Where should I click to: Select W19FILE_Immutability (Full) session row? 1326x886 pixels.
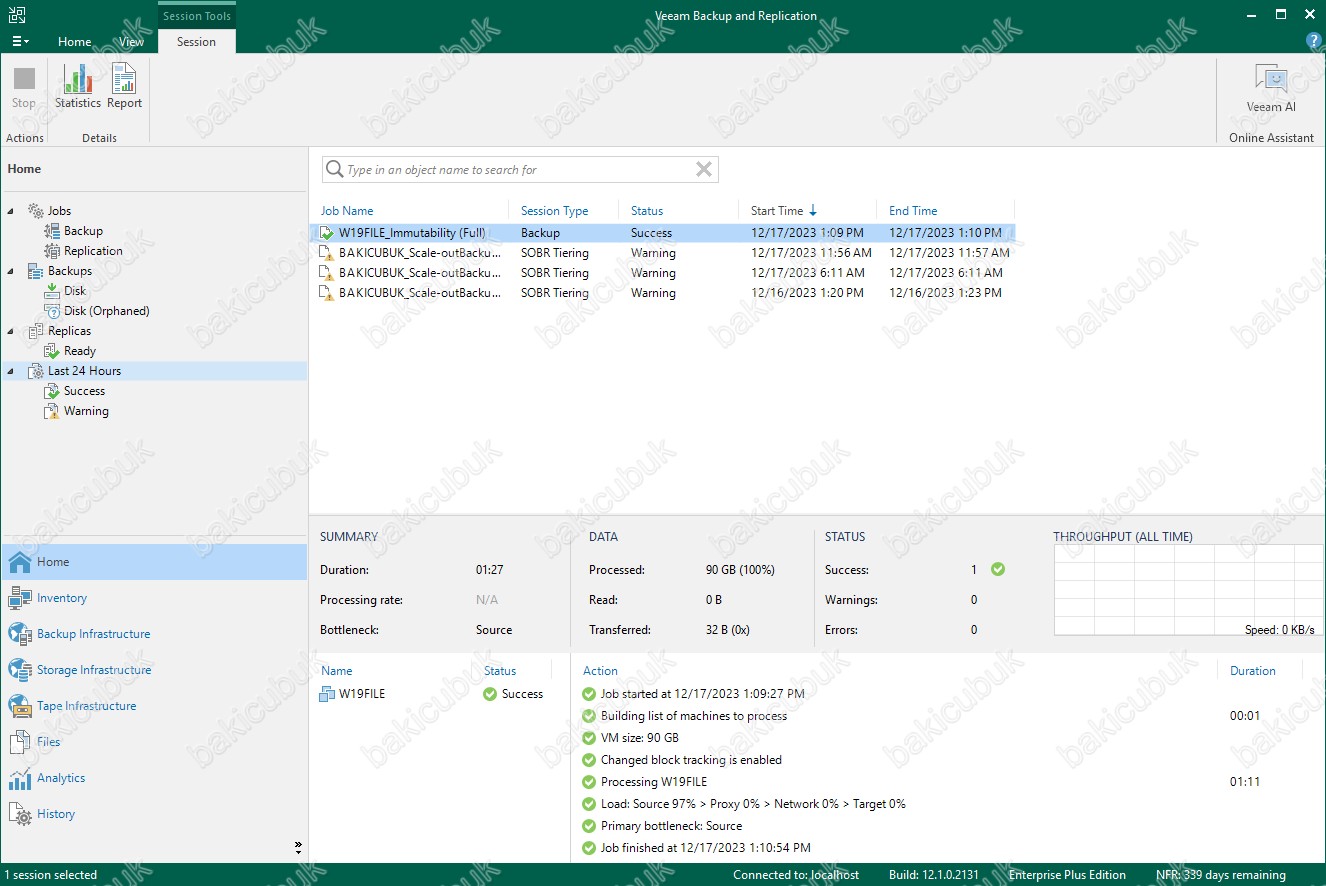(x=667, y=233)
